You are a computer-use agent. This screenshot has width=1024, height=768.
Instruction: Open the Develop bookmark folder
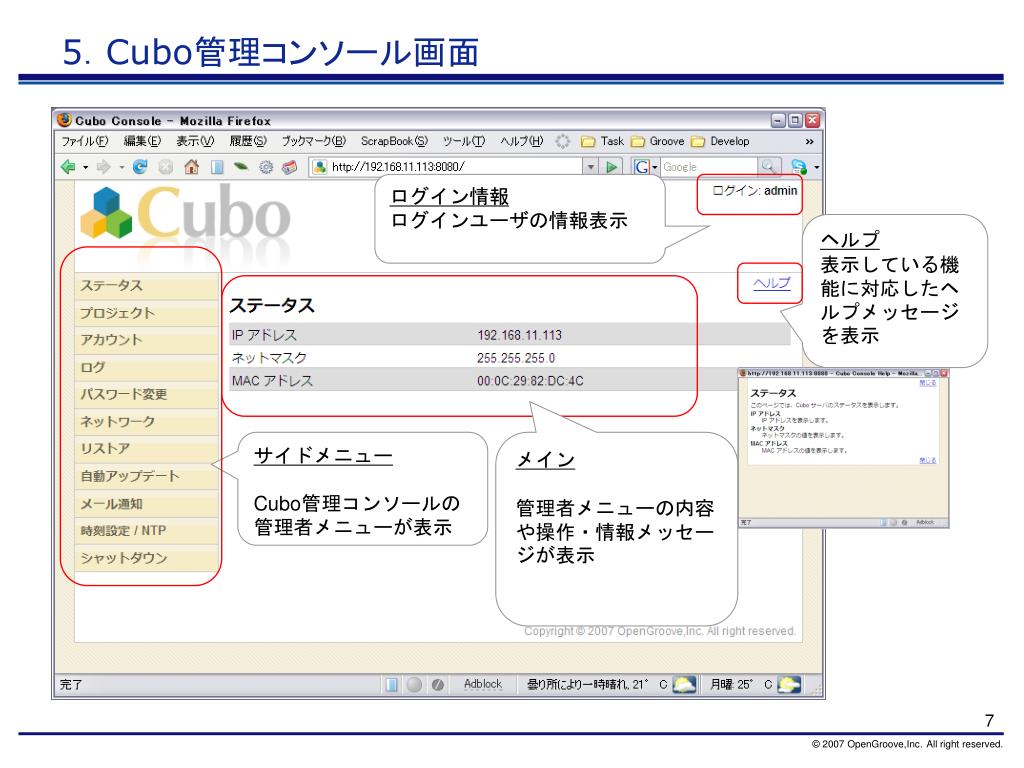coord(720,141)
